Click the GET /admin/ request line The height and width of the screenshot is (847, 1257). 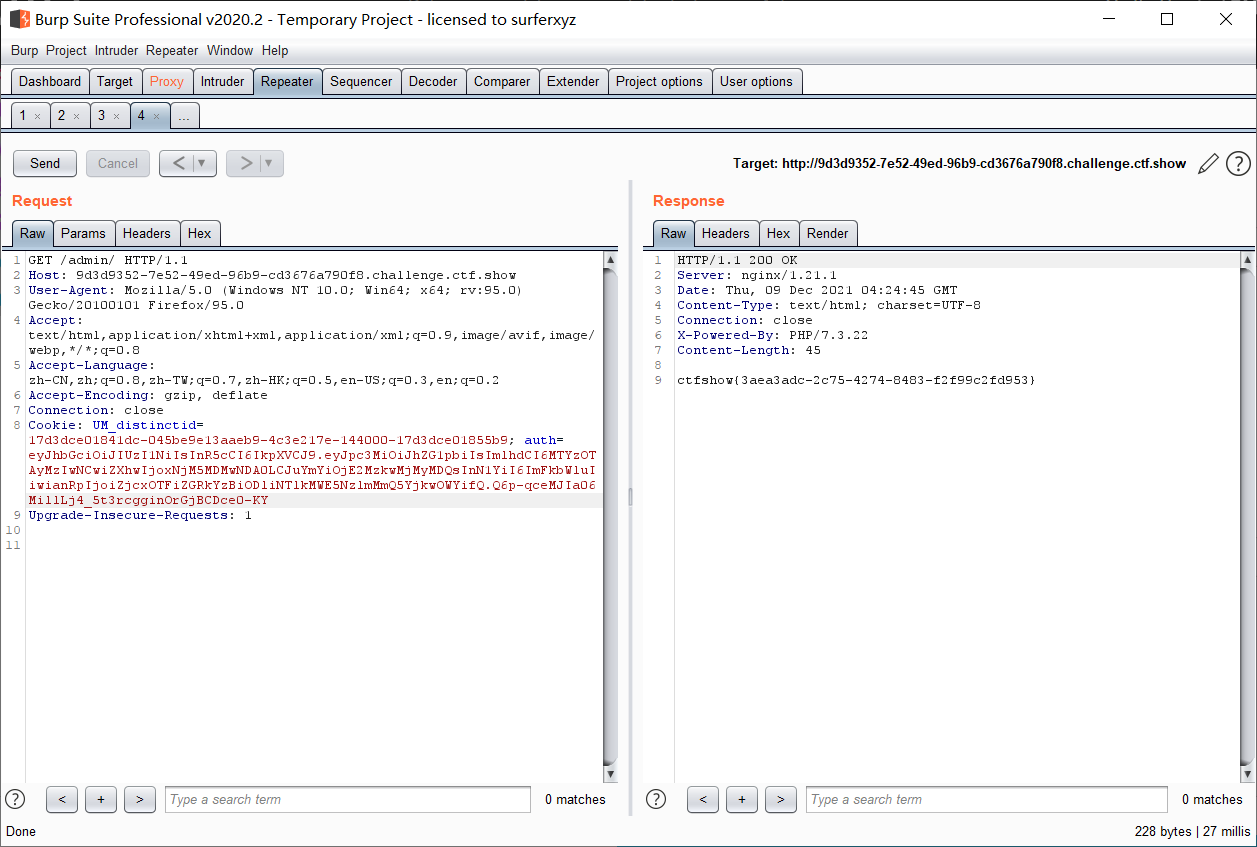coord(108,260)
